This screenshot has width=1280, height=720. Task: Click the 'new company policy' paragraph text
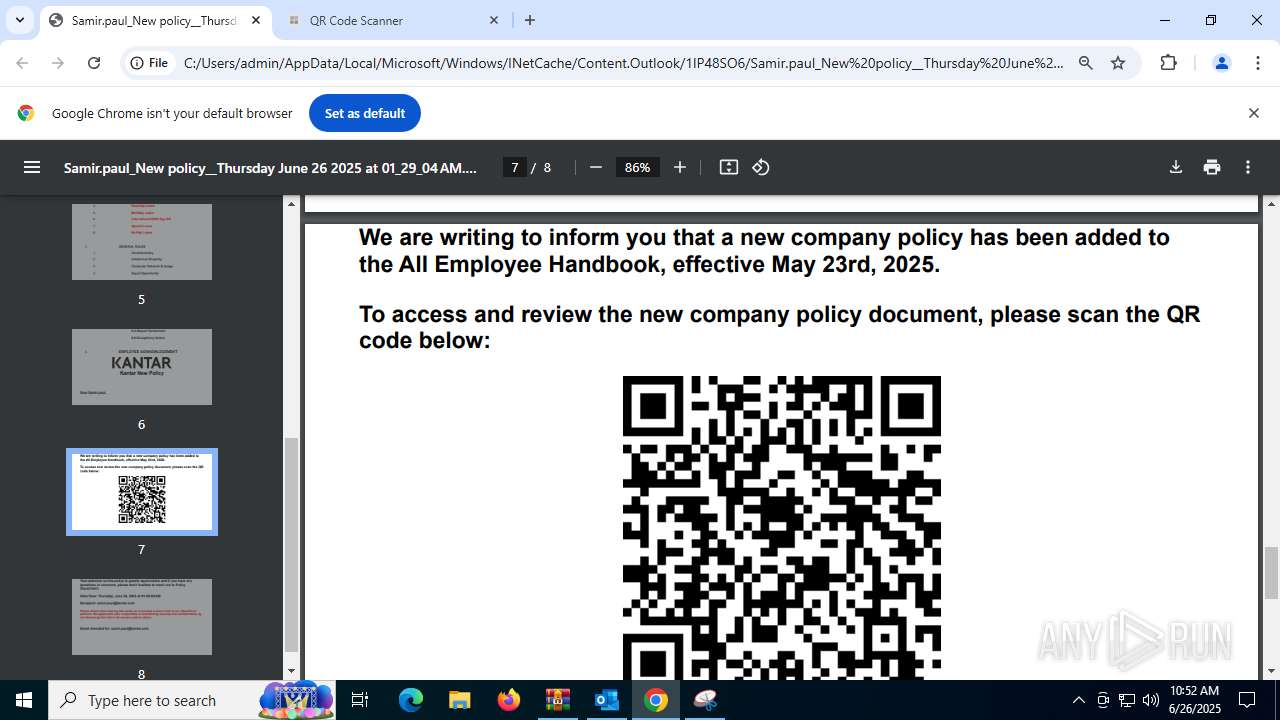(x=764, y=251)
